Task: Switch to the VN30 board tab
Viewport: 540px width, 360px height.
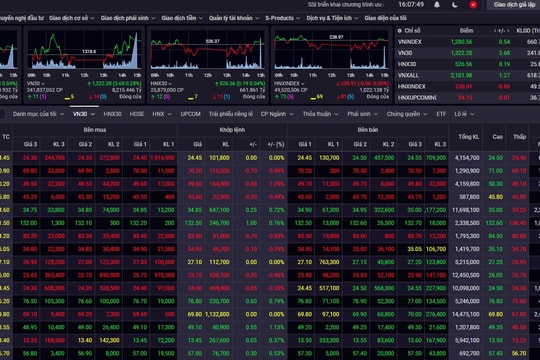Action: tap(83, 114)
